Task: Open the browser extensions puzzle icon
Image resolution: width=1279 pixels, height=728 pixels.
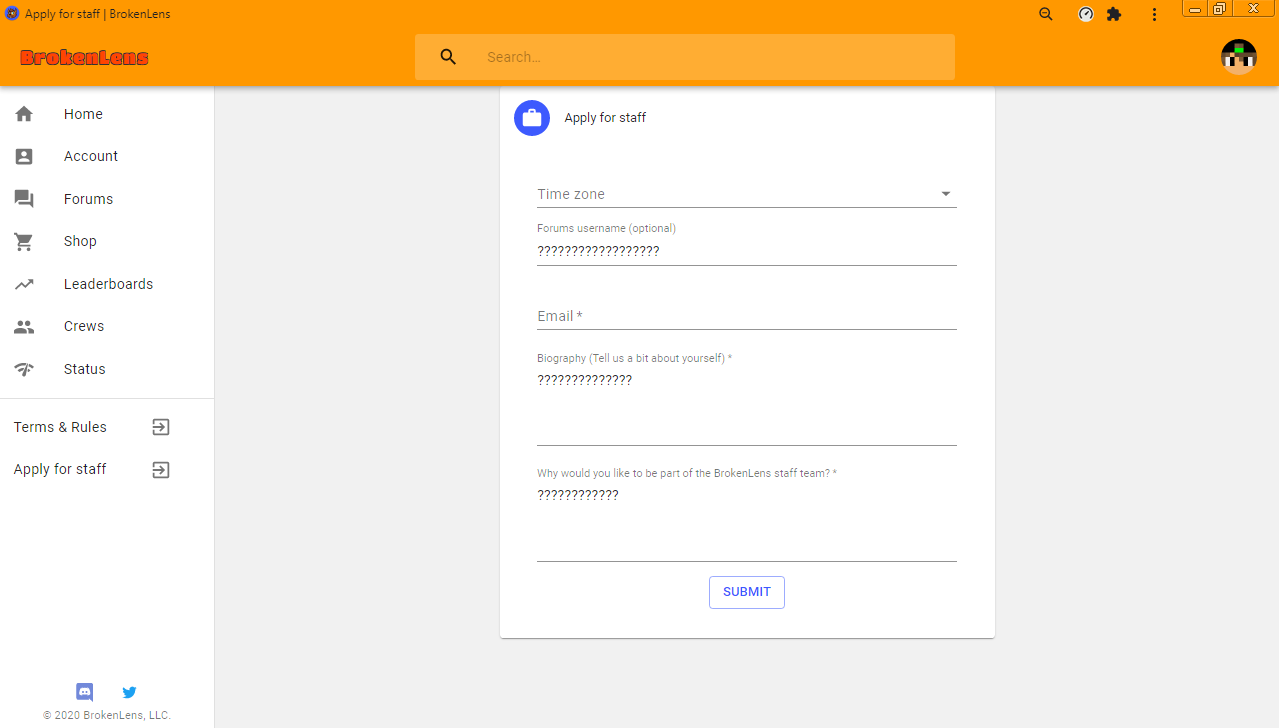Action: coord(1114,14)
